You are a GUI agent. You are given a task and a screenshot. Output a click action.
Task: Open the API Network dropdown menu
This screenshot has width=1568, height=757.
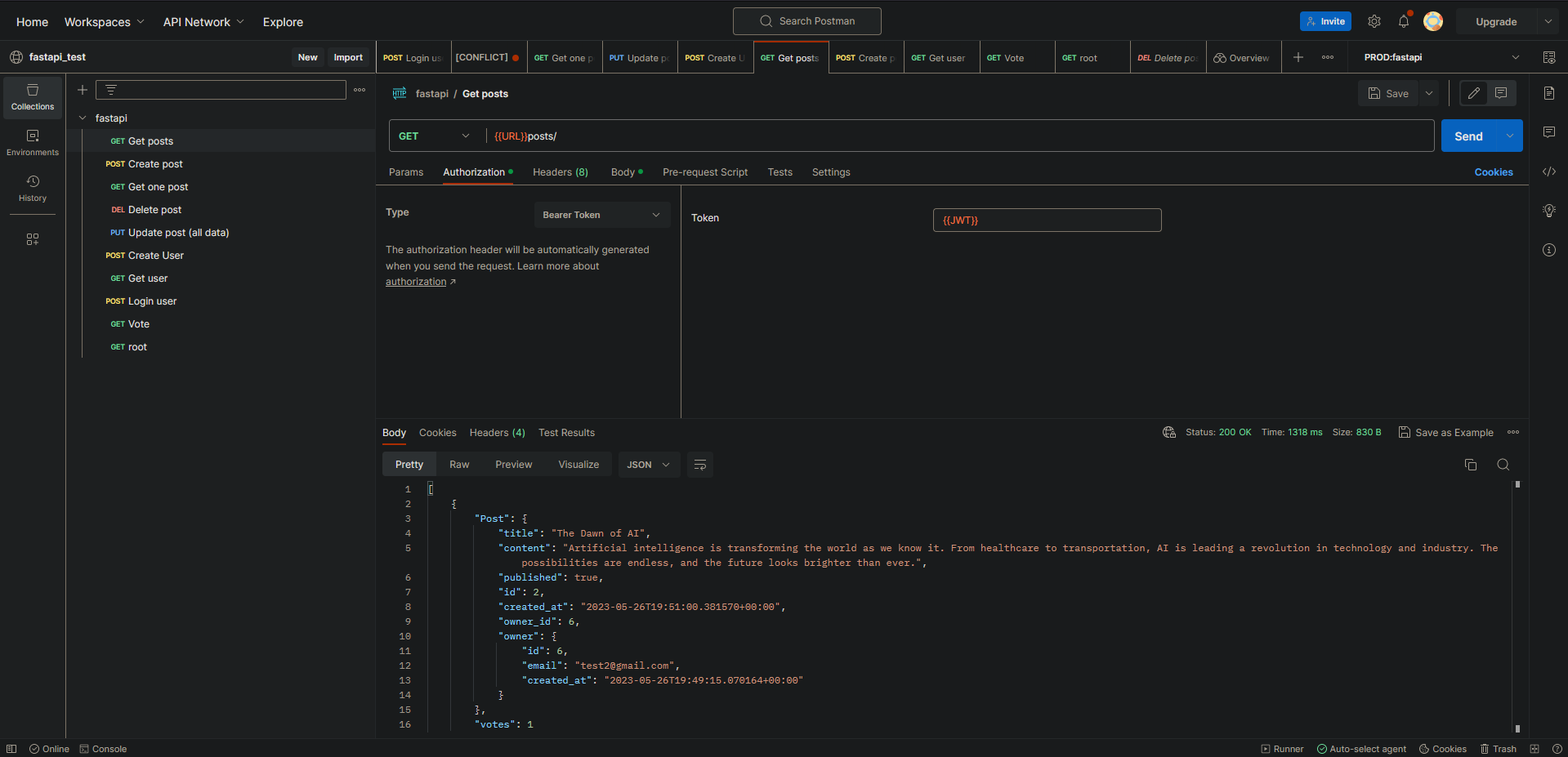[x=203, y=22]
